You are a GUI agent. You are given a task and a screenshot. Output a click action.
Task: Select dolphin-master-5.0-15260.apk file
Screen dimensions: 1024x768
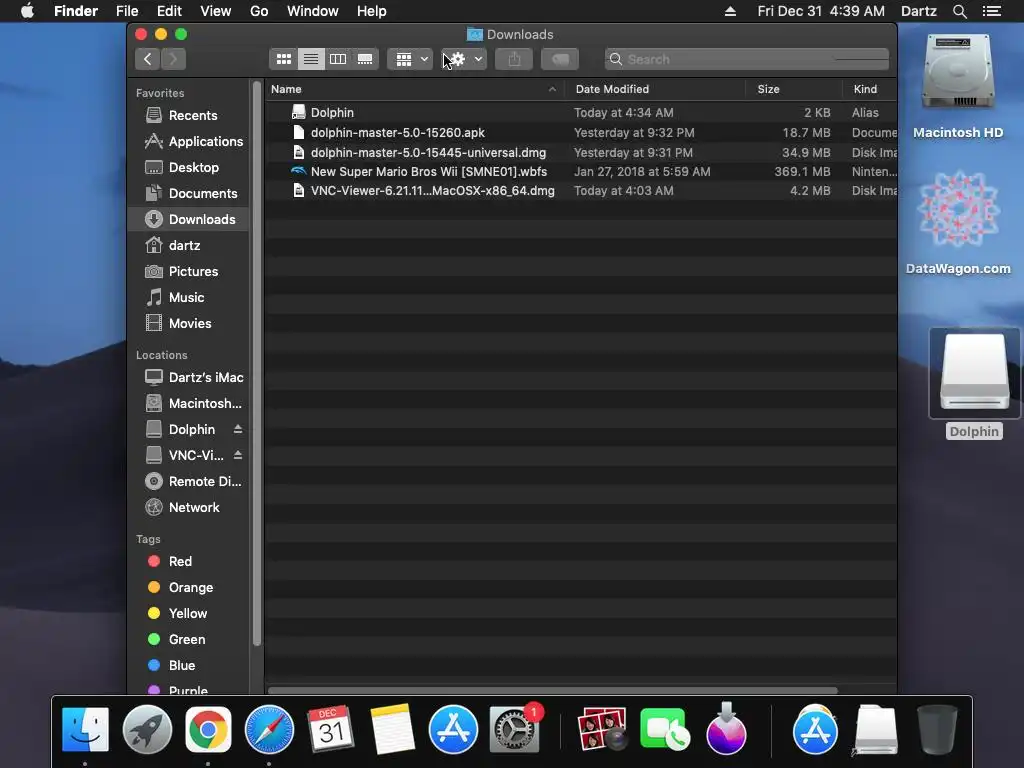(581, 133)
